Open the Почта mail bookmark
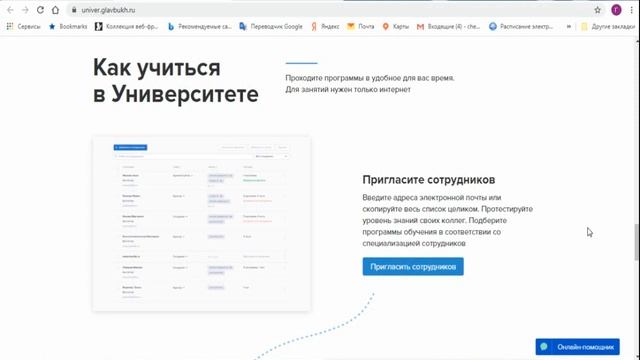The height and width of the screenshot is (360, 640). tap(360, 26)
